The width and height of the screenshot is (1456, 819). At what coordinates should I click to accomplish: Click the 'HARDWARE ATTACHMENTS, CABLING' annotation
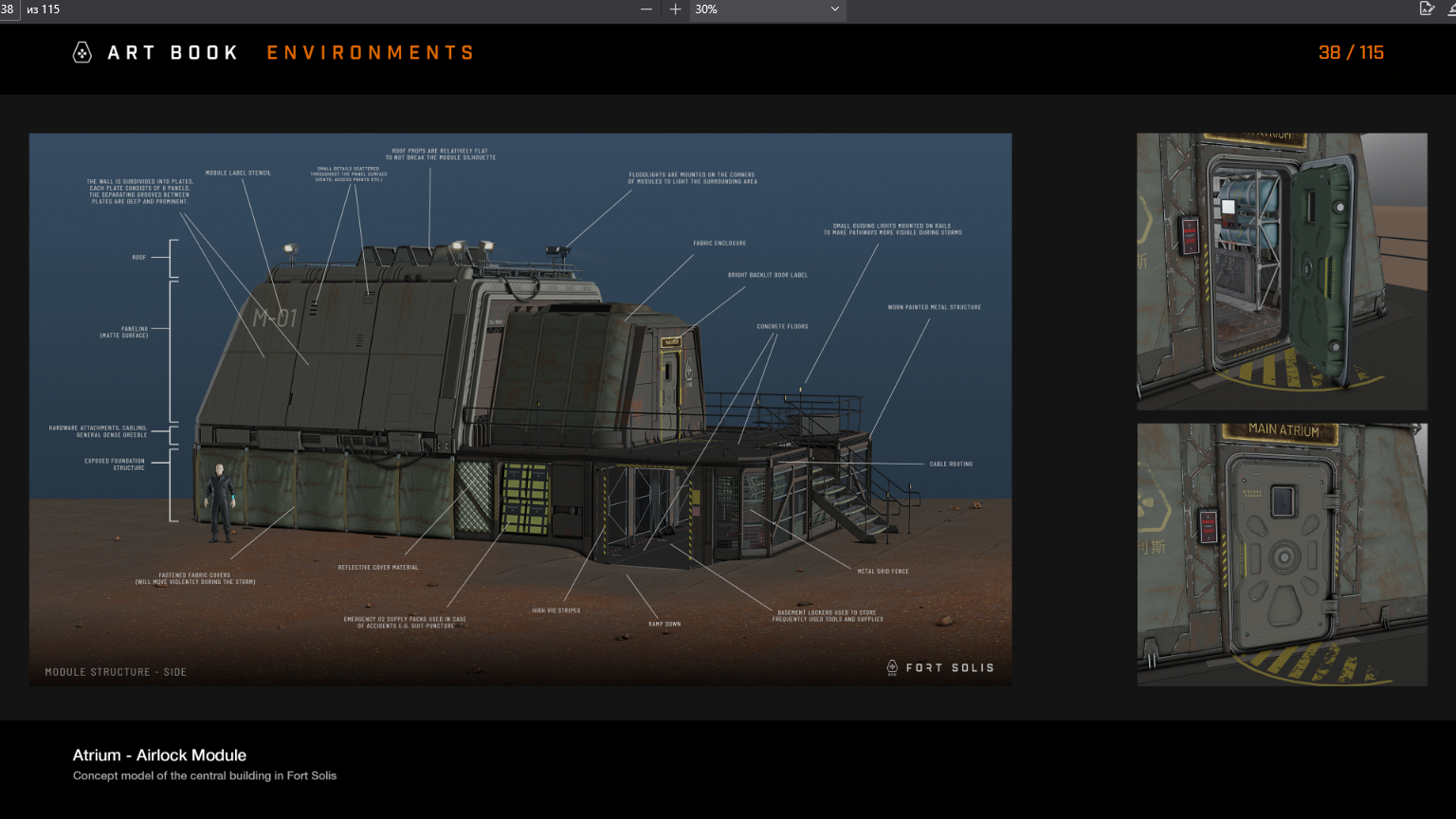click(99, 431)
